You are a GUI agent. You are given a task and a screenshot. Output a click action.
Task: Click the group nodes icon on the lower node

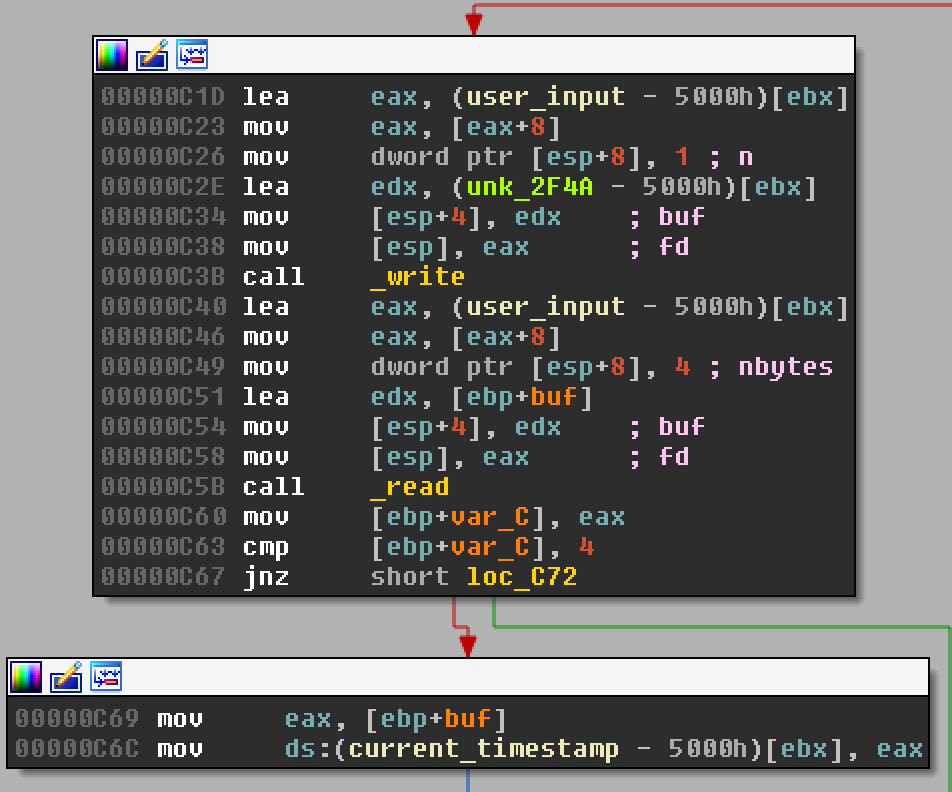pyautogui.click(x=105, y=677)
